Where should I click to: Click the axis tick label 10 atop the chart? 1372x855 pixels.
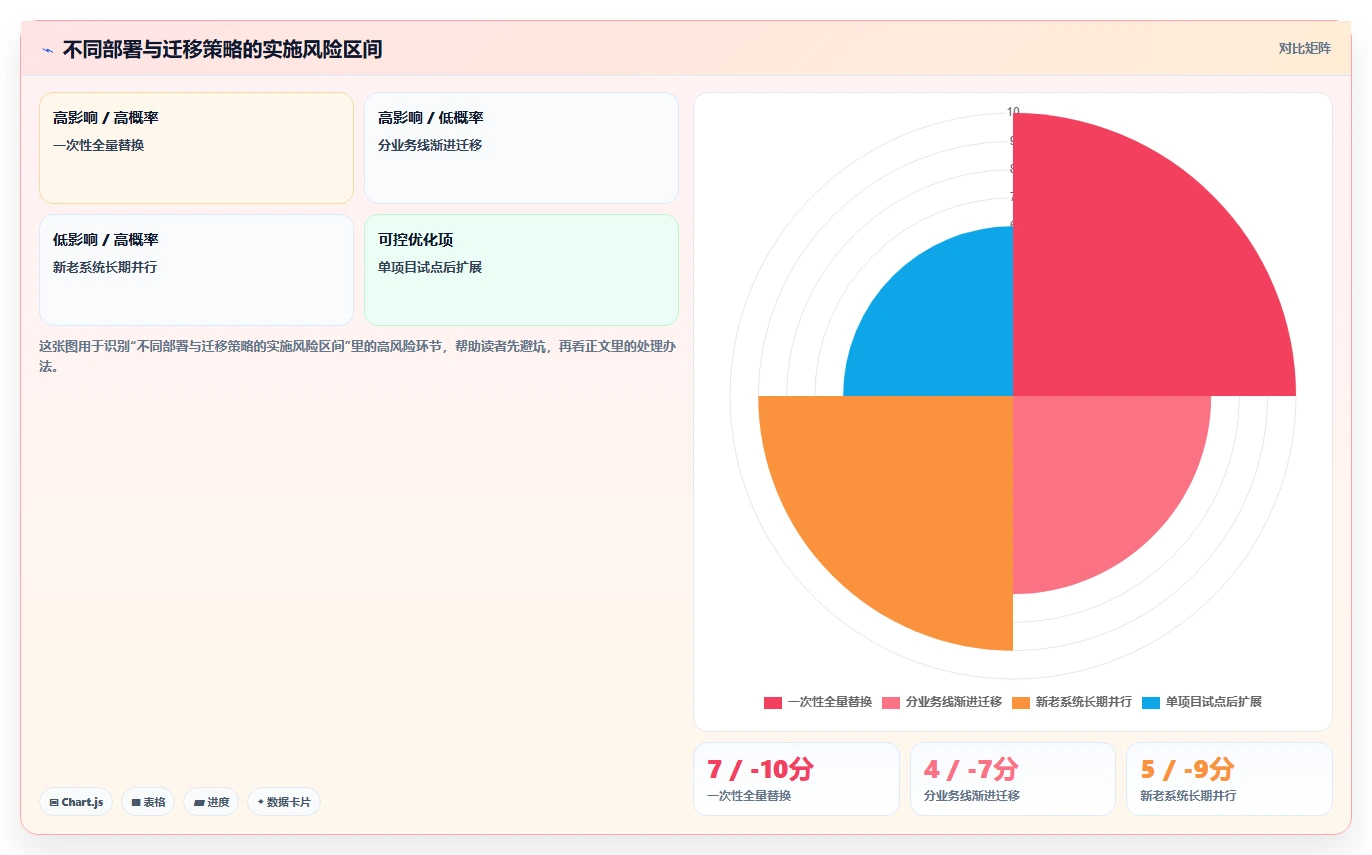pyautogui.click(x=1013, y=112)
